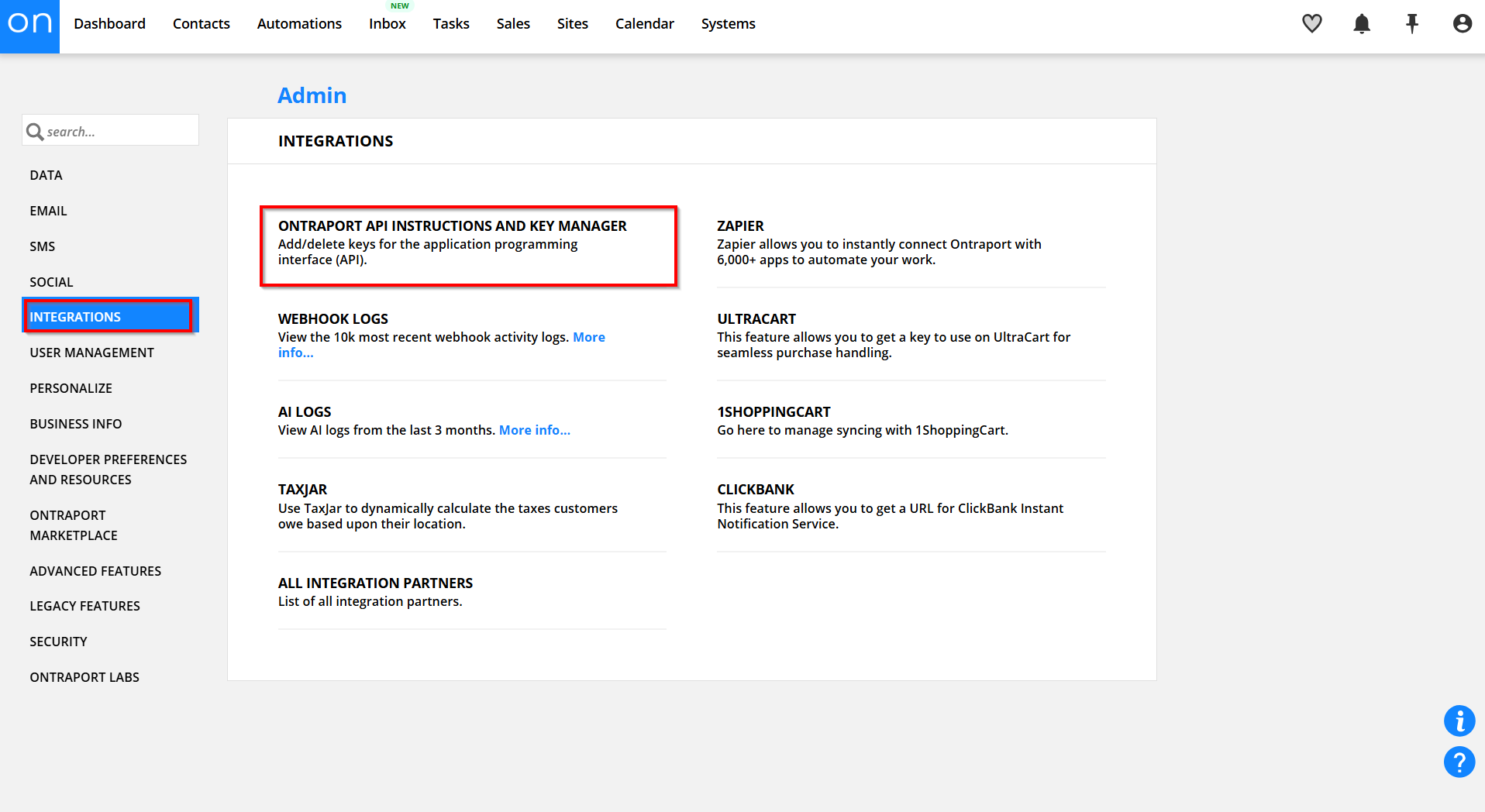View All Integration Partners list
Image resolution: width=1485 pixels, height=812 pixels.
click(x=375, y=583)
